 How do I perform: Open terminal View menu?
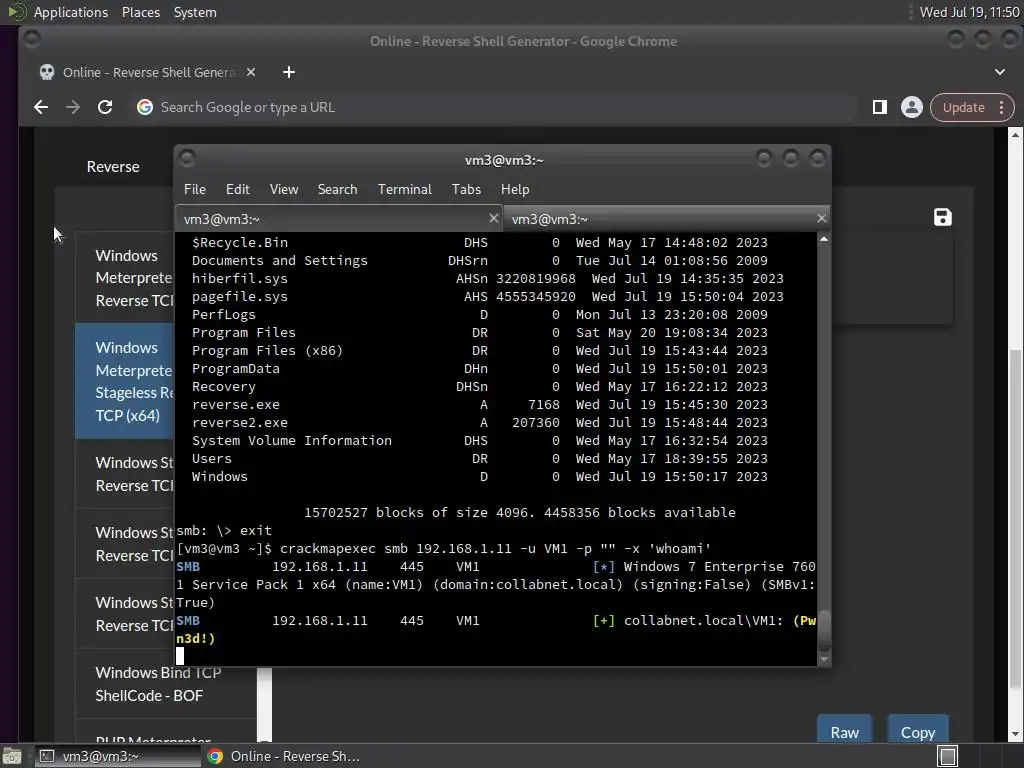click(x=283, y=189)
